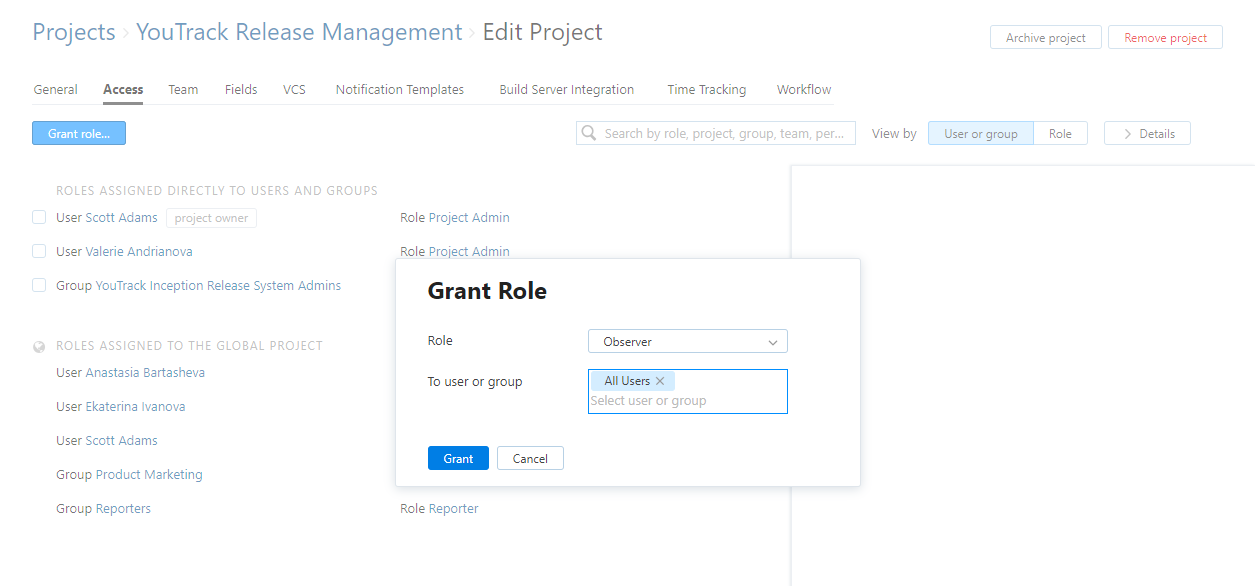Click the role search box
The image size is (1255, 586).
(725, 134)
